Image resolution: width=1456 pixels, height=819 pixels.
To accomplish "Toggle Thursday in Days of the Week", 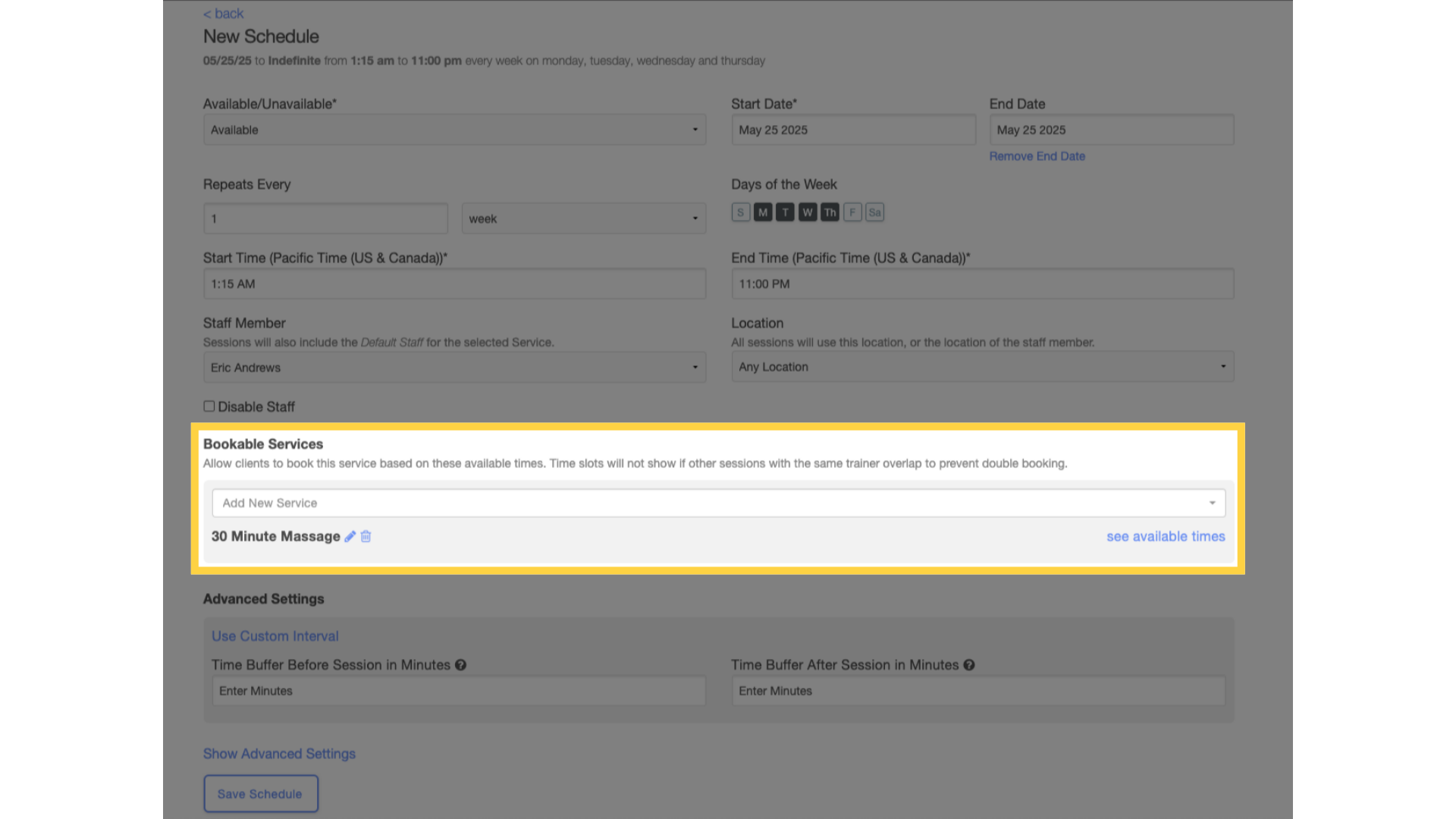I will coord(830,212).
